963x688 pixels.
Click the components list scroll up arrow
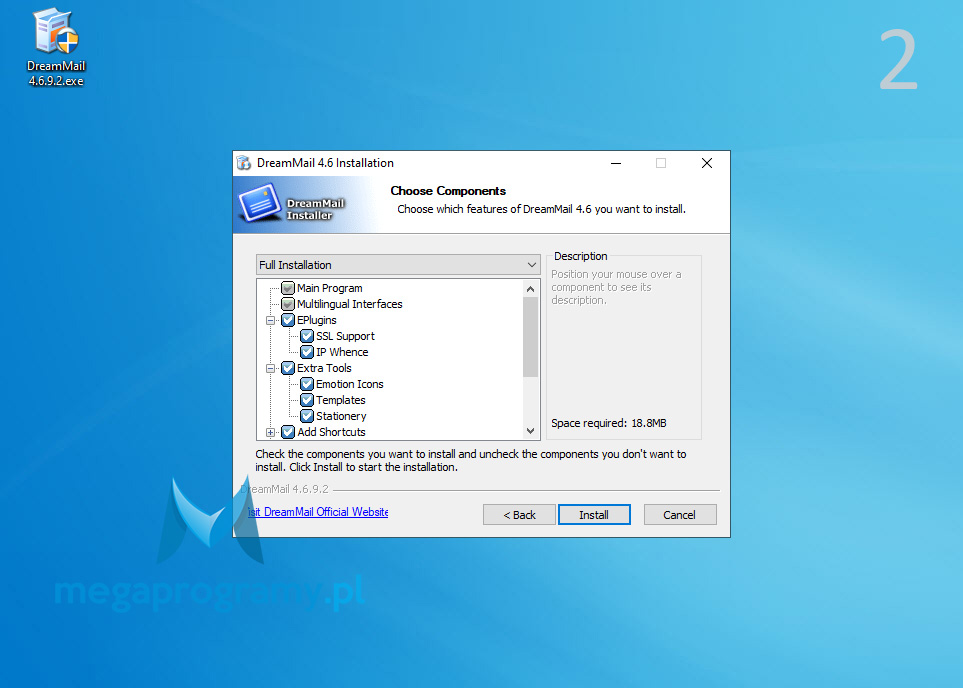[x=531, y=288]
